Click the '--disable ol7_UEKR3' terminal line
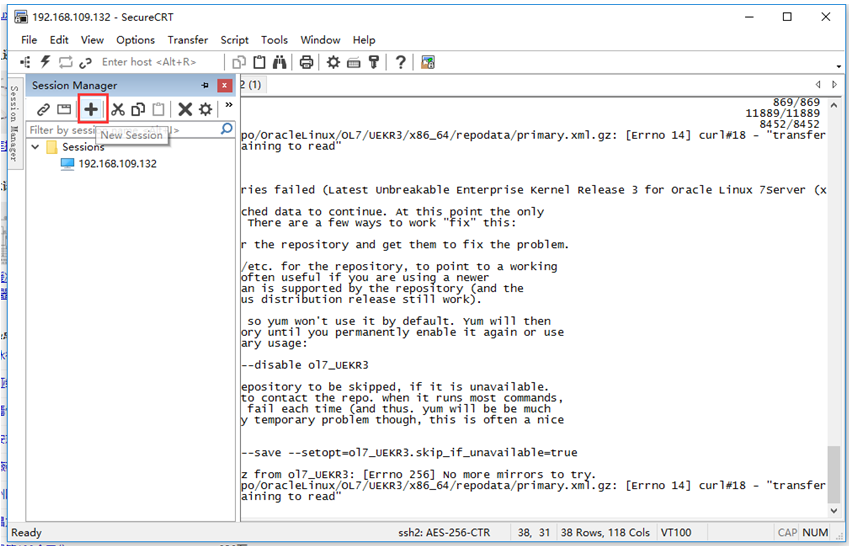Viewport: 849px width, 546px height. point(305,365)
